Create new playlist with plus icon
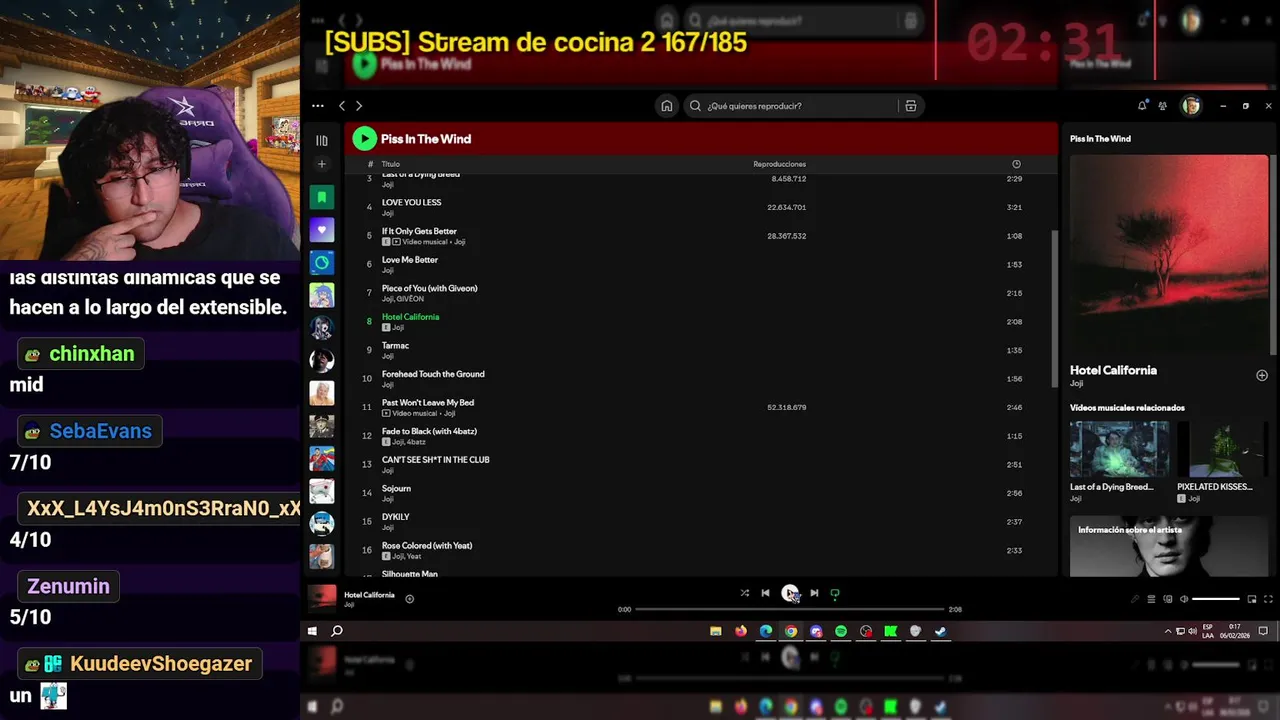The height and width of the screenshot is (720, 1280). pos(322,164)
